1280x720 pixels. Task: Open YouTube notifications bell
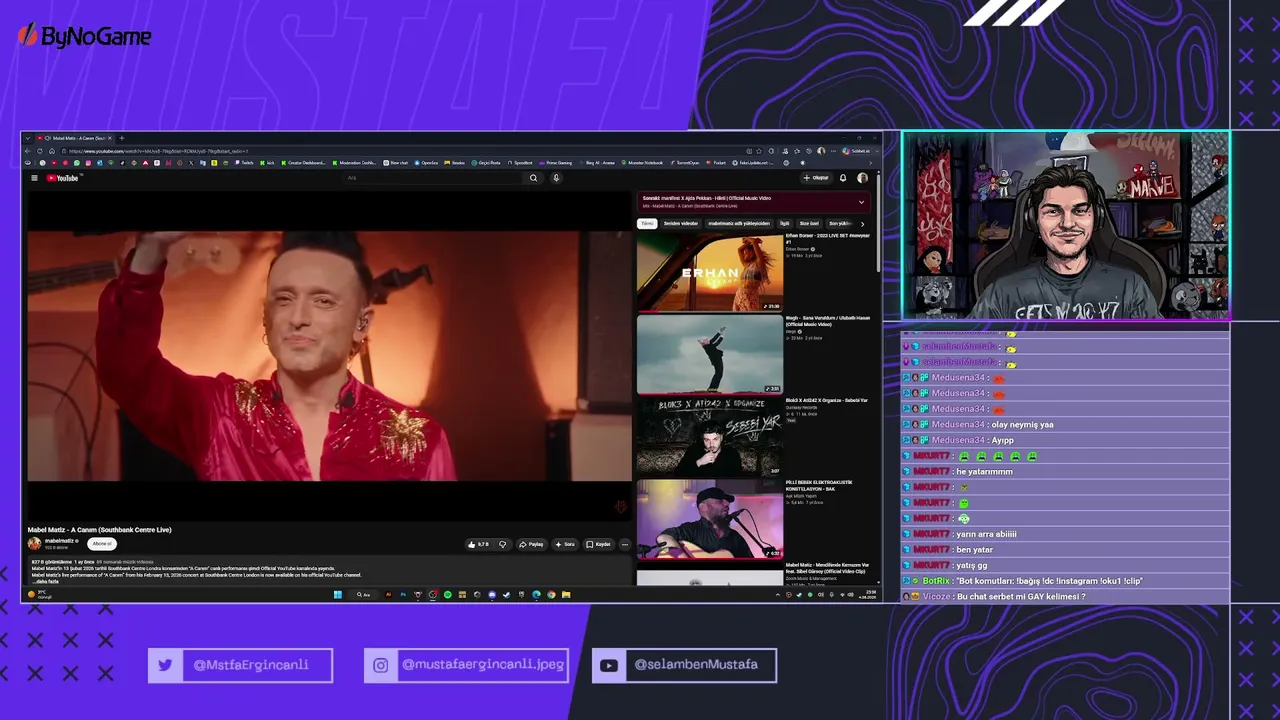pos(843,178)
